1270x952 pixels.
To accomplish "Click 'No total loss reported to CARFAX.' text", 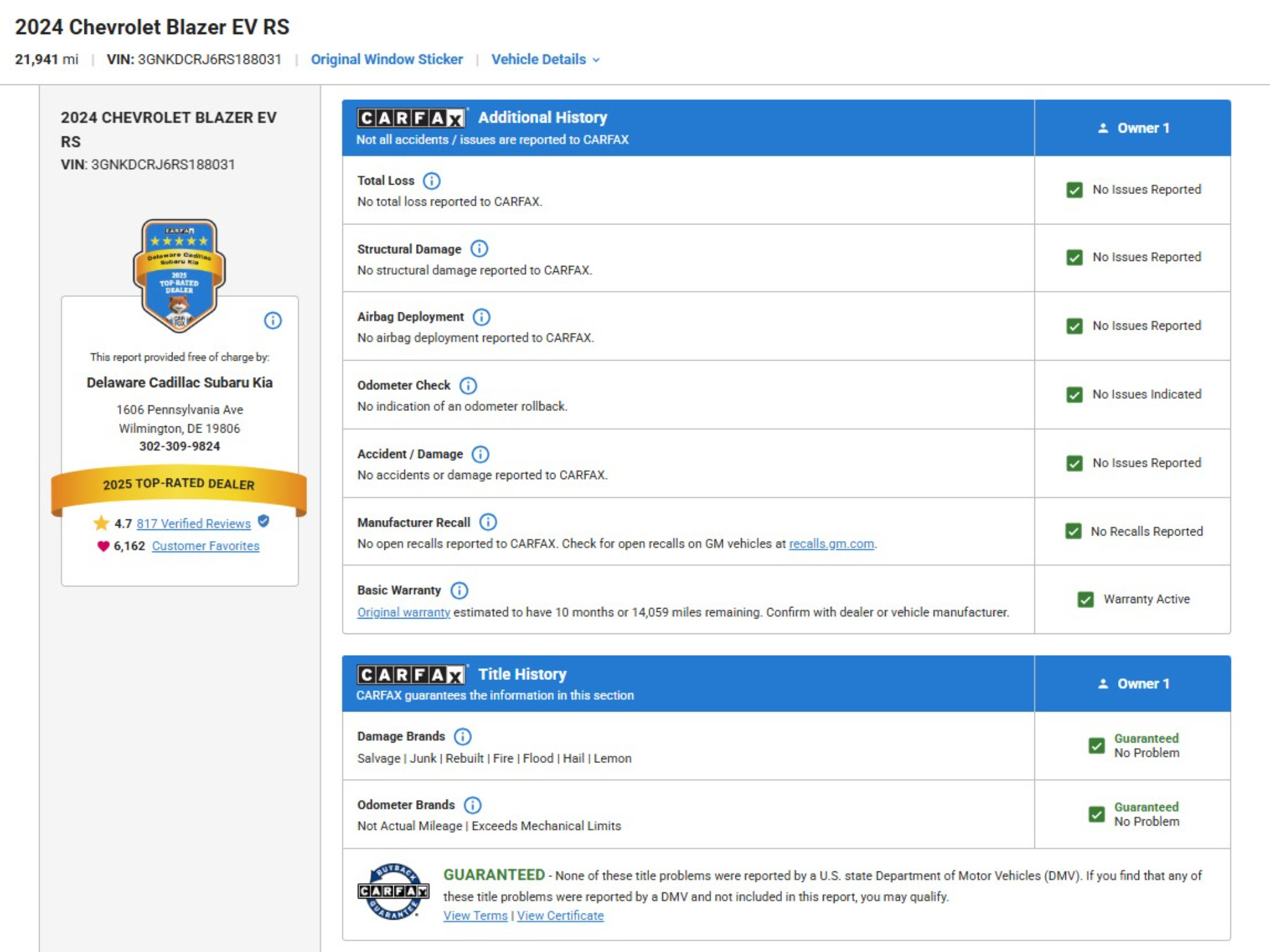I will [x=450, y=202].
